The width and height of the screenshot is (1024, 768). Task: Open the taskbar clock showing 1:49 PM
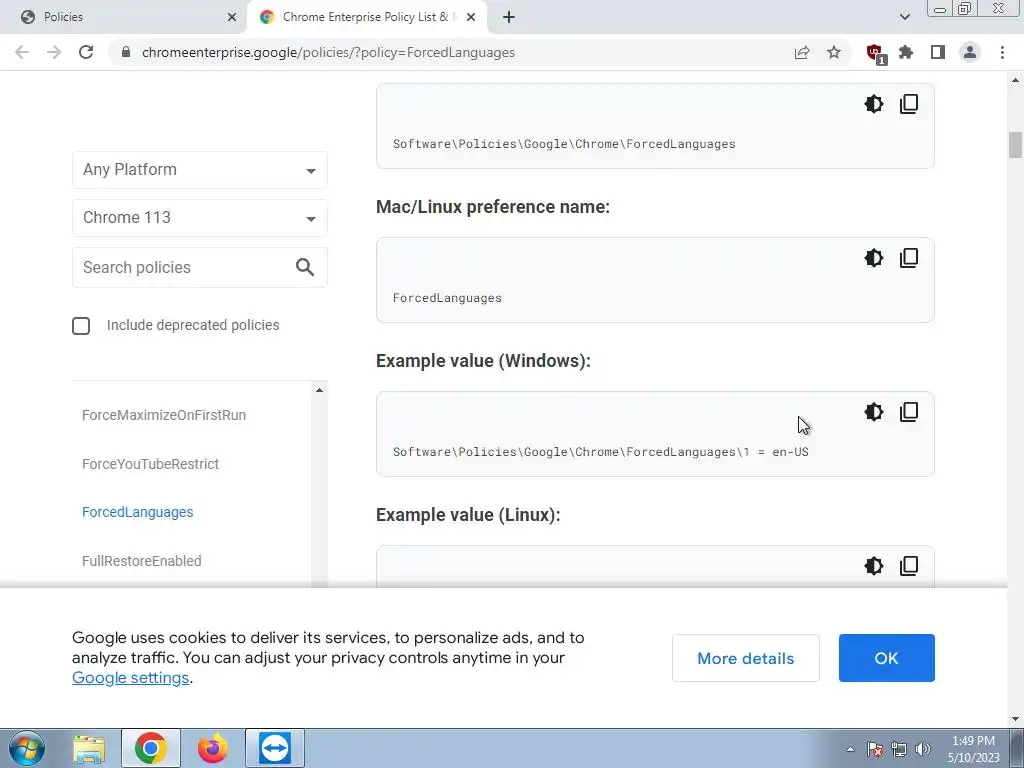tap(974, 749)
